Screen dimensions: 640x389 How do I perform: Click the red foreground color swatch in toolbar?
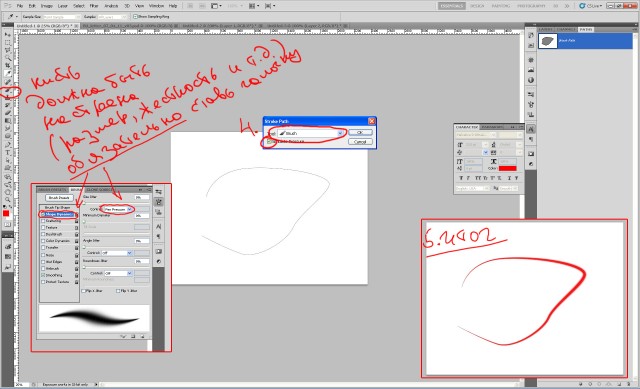(x=6, y=213)
